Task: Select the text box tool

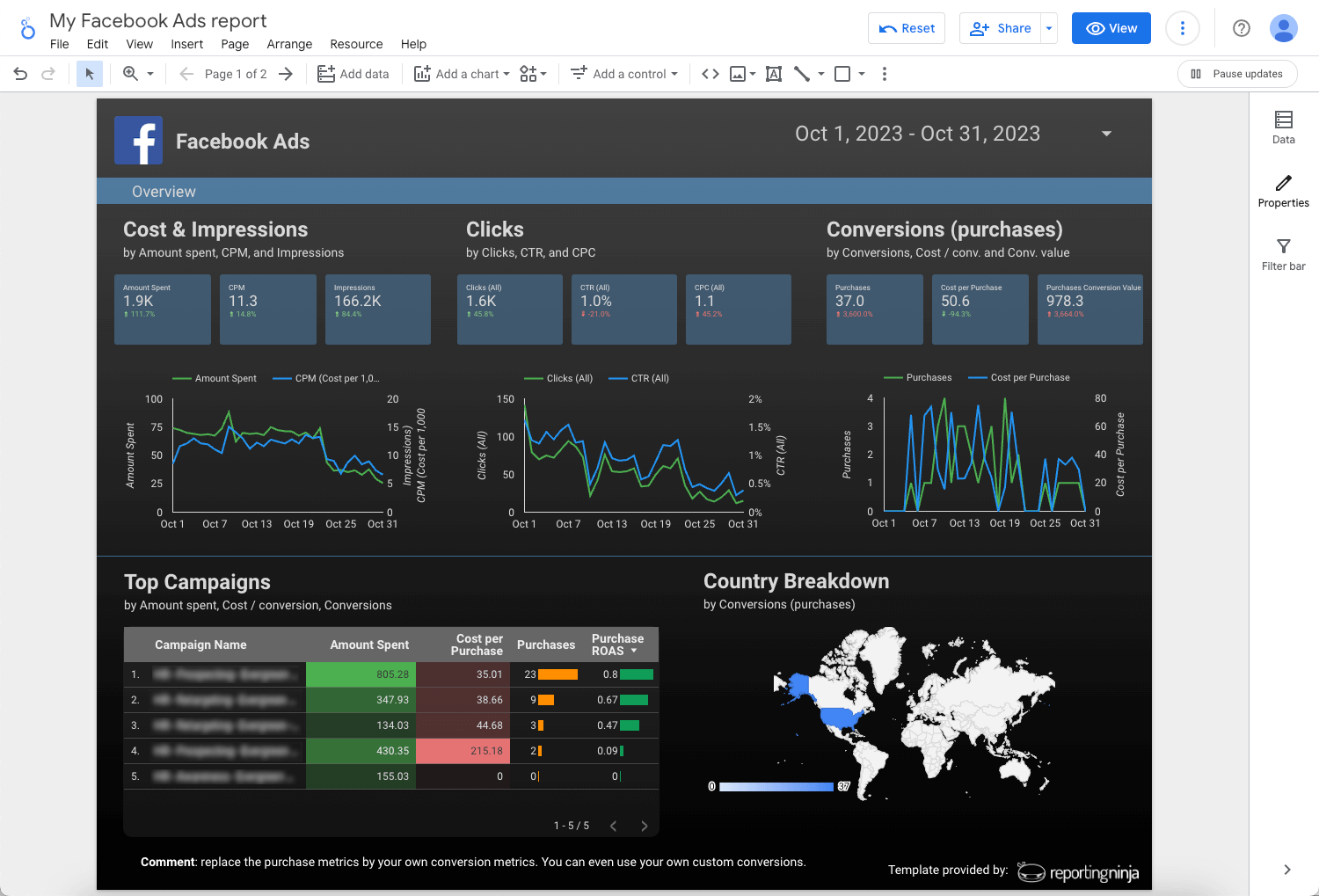Action: pos(773,74)
